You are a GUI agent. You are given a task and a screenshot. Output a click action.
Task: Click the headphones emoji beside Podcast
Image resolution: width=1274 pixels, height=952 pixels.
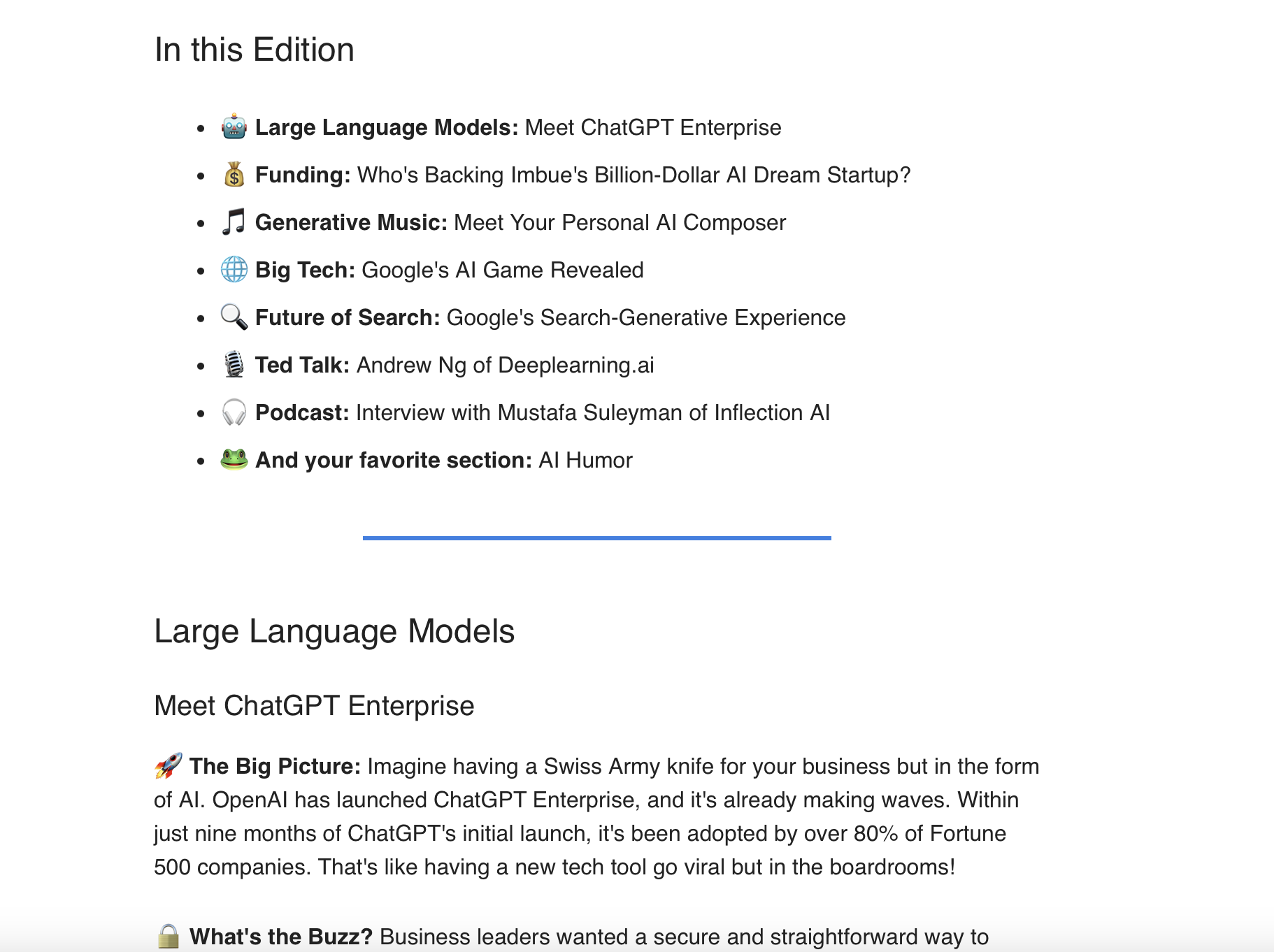click(234, 412)
